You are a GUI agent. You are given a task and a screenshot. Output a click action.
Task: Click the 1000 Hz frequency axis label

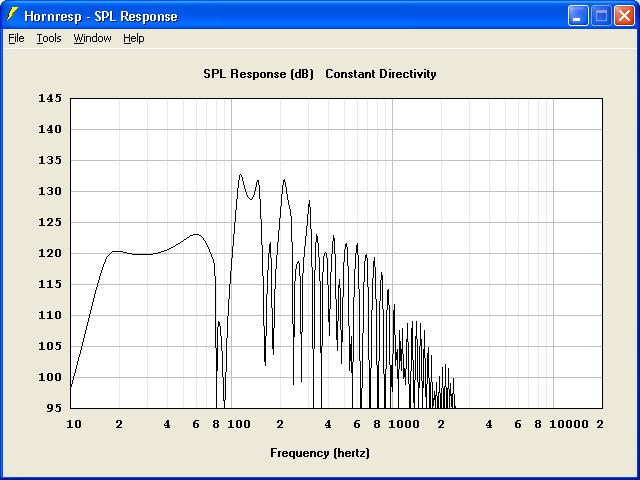(404, 424)
